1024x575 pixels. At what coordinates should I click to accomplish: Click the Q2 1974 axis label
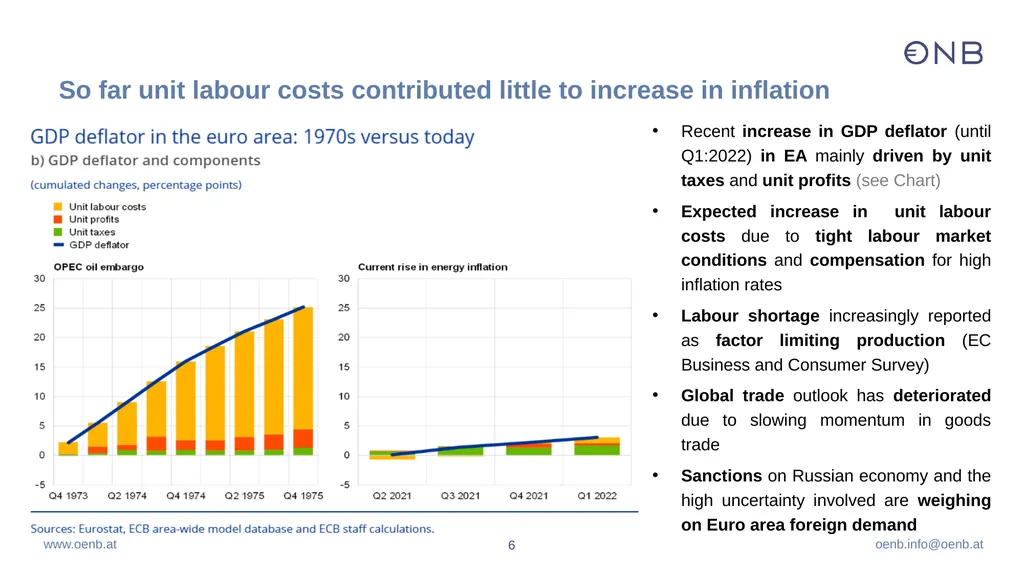(127, 496)
